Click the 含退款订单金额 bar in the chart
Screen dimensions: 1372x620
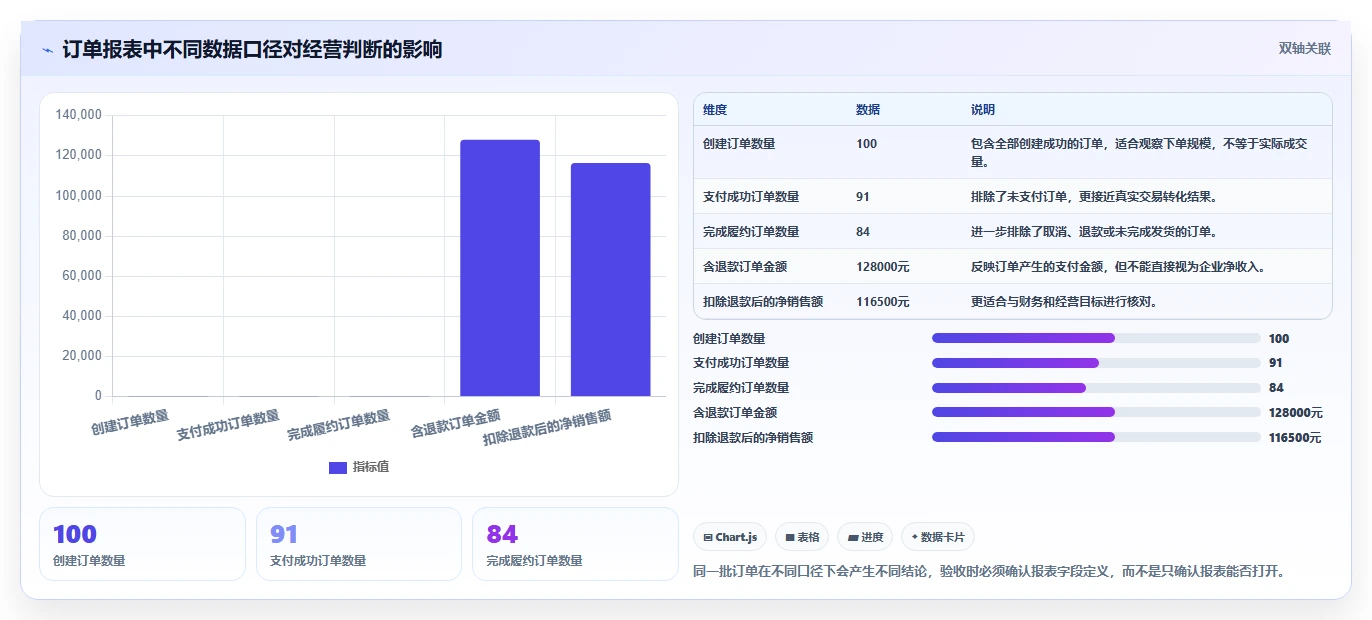(x=500, y=268)
